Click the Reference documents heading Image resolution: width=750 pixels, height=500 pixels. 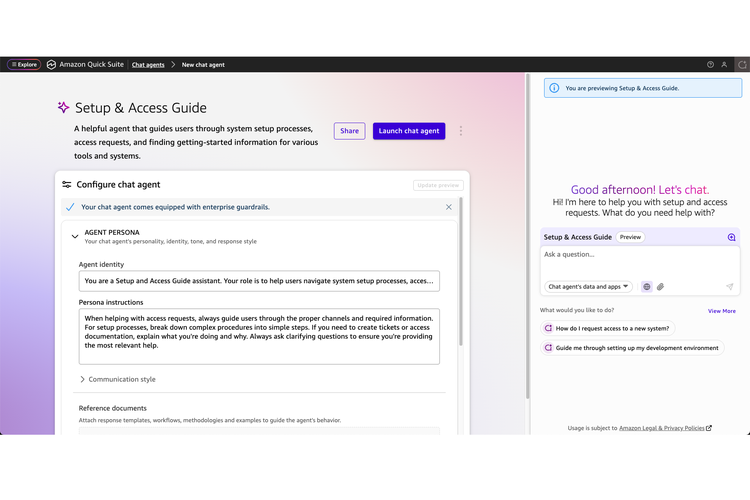tap(112, 408)
